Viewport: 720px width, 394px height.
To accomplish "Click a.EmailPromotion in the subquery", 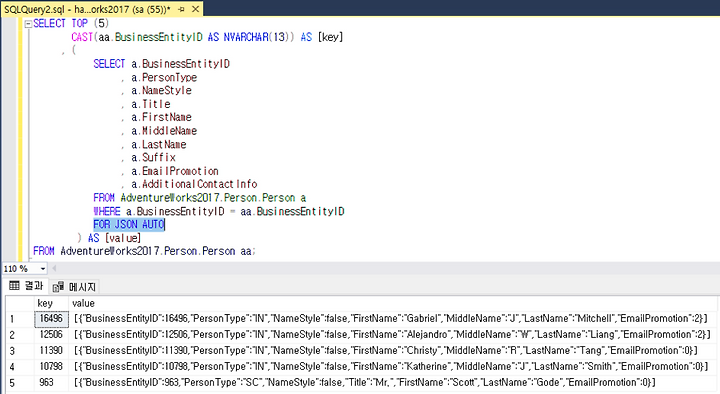I will pos(175,171).
